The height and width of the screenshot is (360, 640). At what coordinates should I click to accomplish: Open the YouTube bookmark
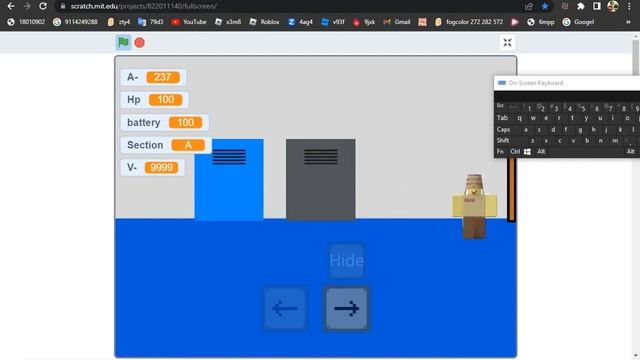[189, 22]
